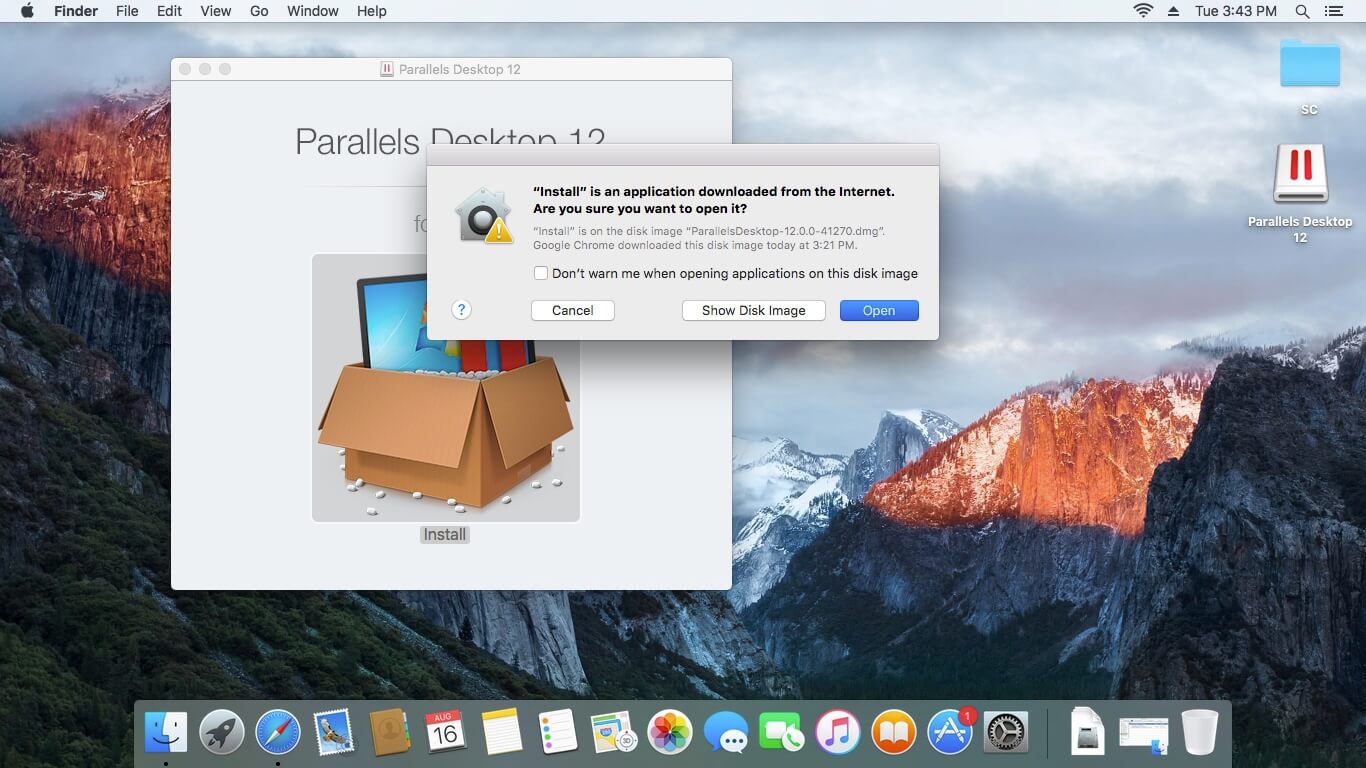Screen dimensions: 1366x768
Task: Open the minimized window thumbnail in Dock
Action: pos(1143,734)
